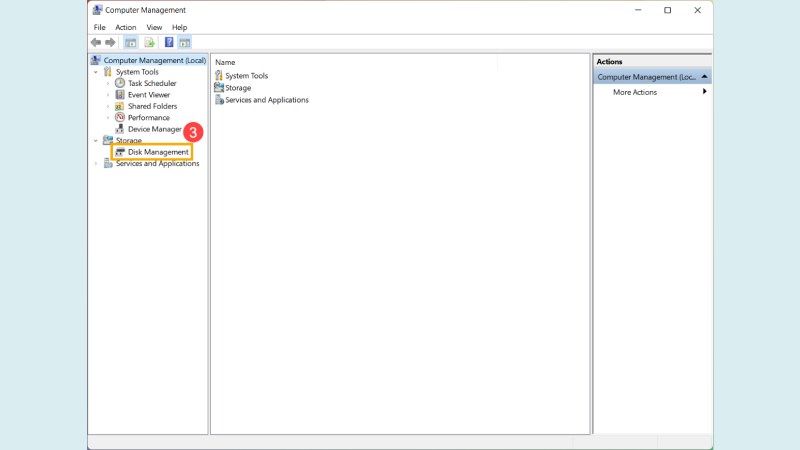The width and height of the screenshot is (800, 450).
Task: Collapse the Storage tree node
Action: (x=96, y=140)
